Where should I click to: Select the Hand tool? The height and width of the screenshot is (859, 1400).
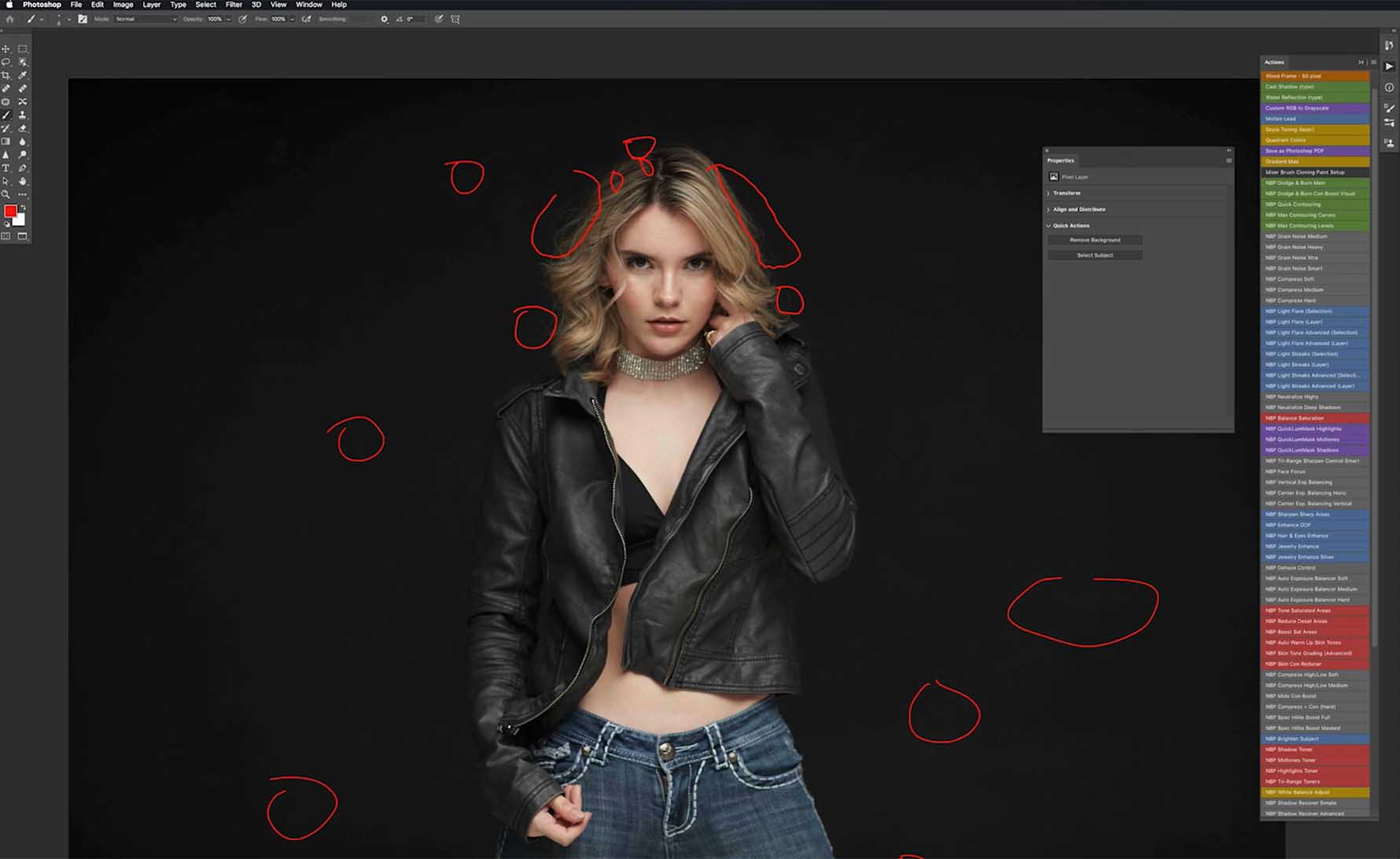(x=23, y=182)
